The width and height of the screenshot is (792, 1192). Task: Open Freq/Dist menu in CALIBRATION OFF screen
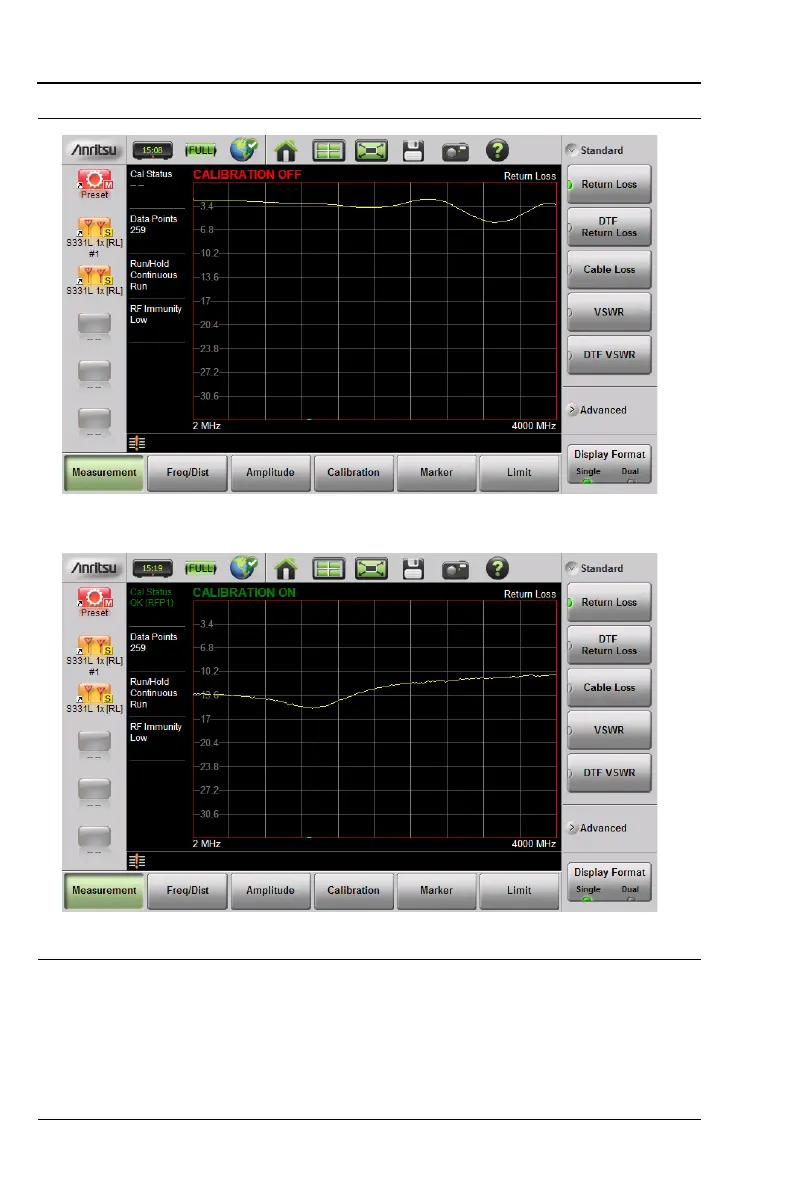188,473
